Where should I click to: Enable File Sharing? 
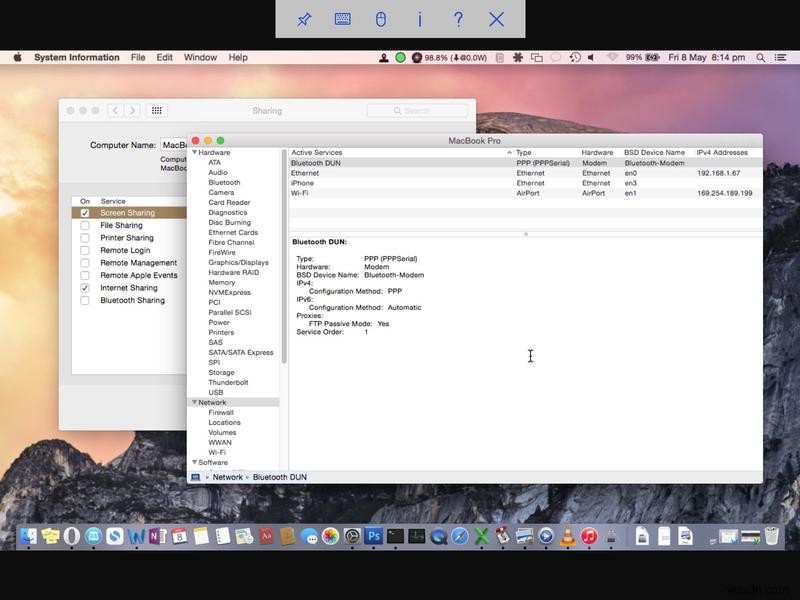pyautogui.click(x=85, y=225)
